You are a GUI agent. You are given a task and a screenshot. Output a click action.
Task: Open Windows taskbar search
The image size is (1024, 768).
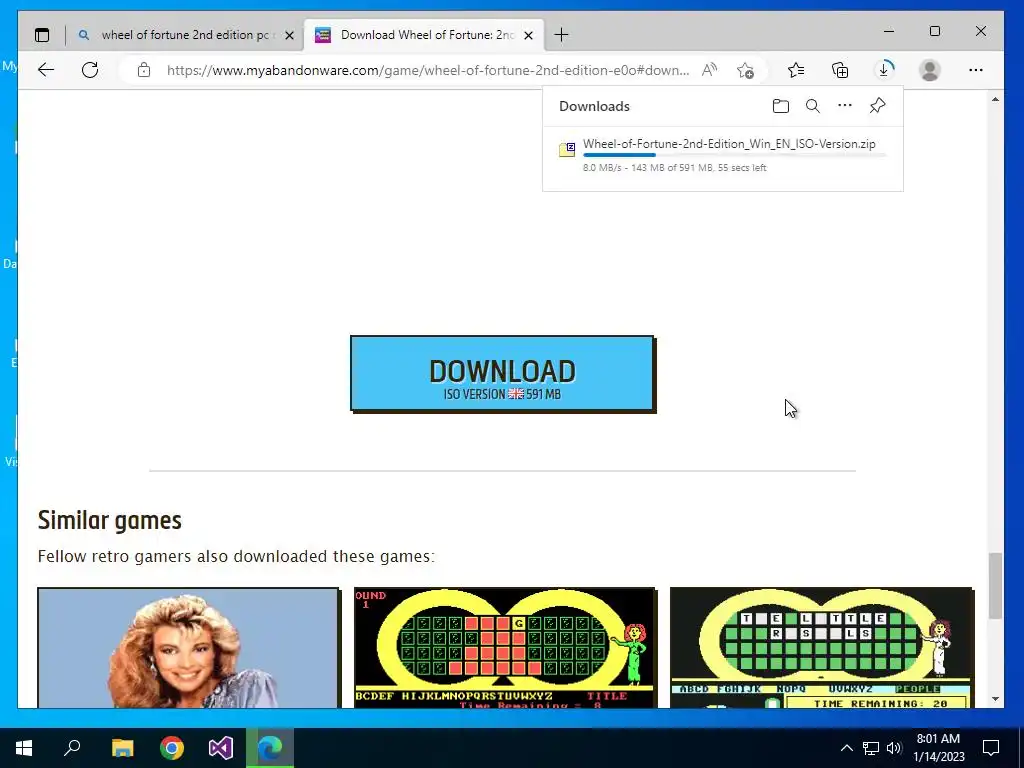click(x=72, y=748)
